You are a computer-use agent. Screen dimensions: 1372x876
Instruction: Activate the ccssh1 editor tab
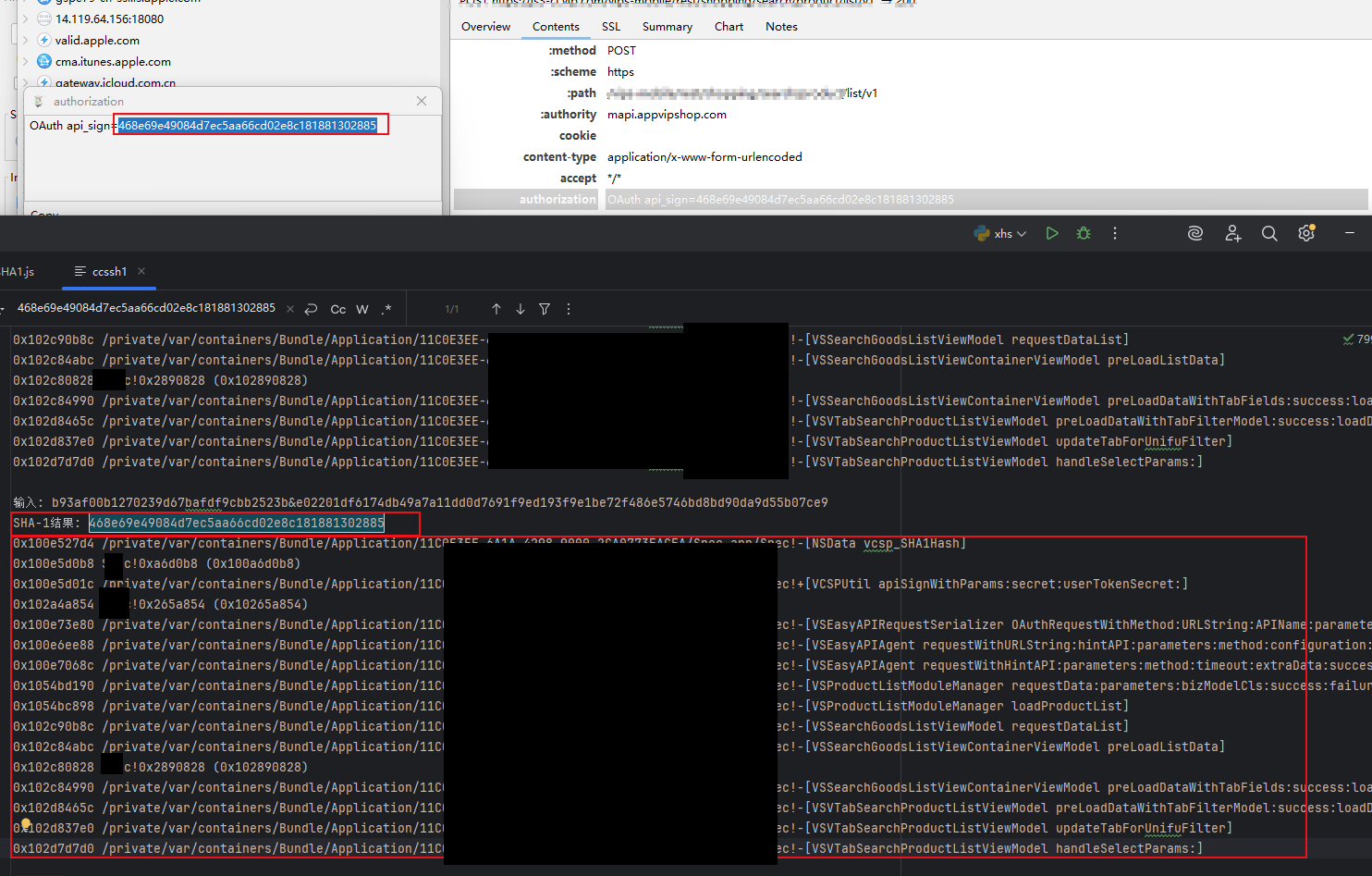(109, 271)
